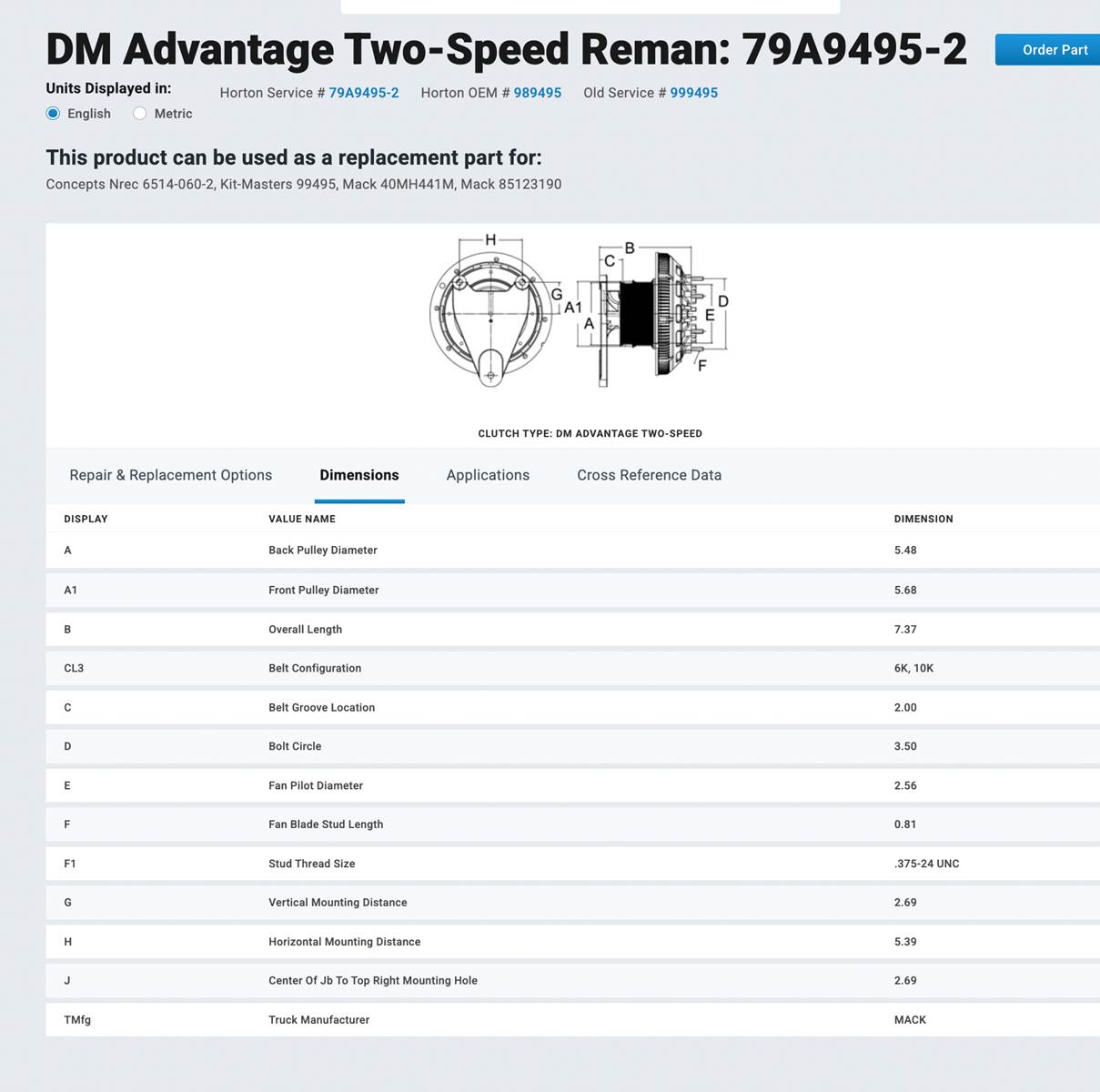Open the Applications tab
The image size is (1100, 1092).
click(488, 475)
